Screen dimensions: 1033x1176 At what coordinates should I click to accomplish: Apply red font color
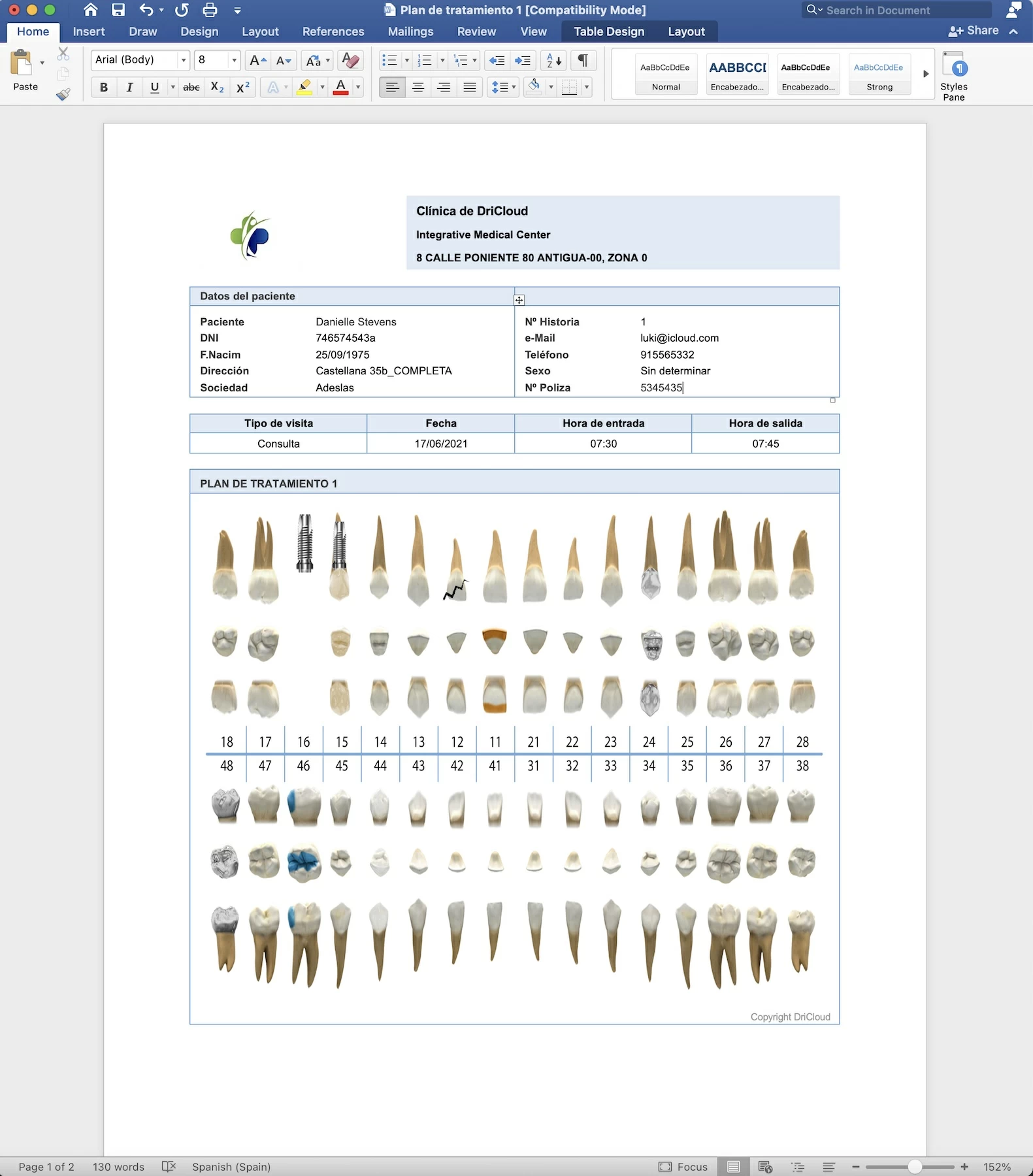(340, 87)
